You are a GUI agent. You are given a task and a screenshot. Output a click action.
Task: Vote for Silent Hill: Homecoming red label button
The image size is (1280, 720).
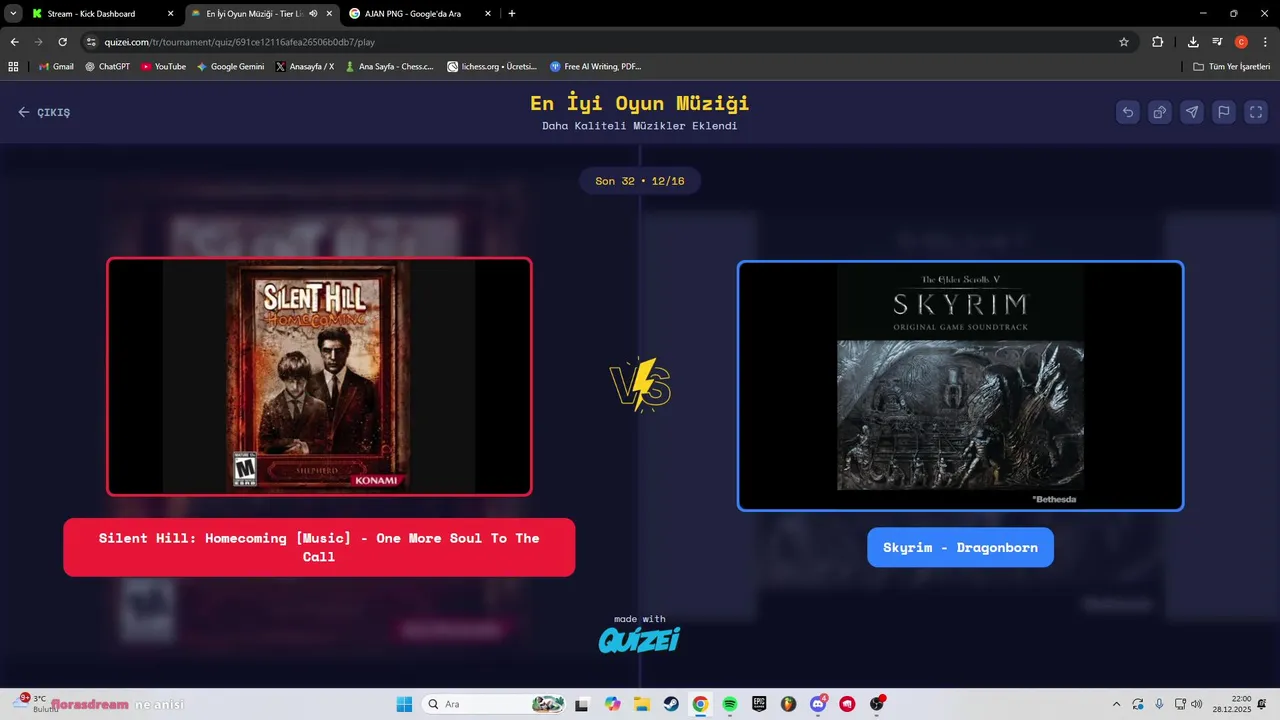click(x=319, y=547)
